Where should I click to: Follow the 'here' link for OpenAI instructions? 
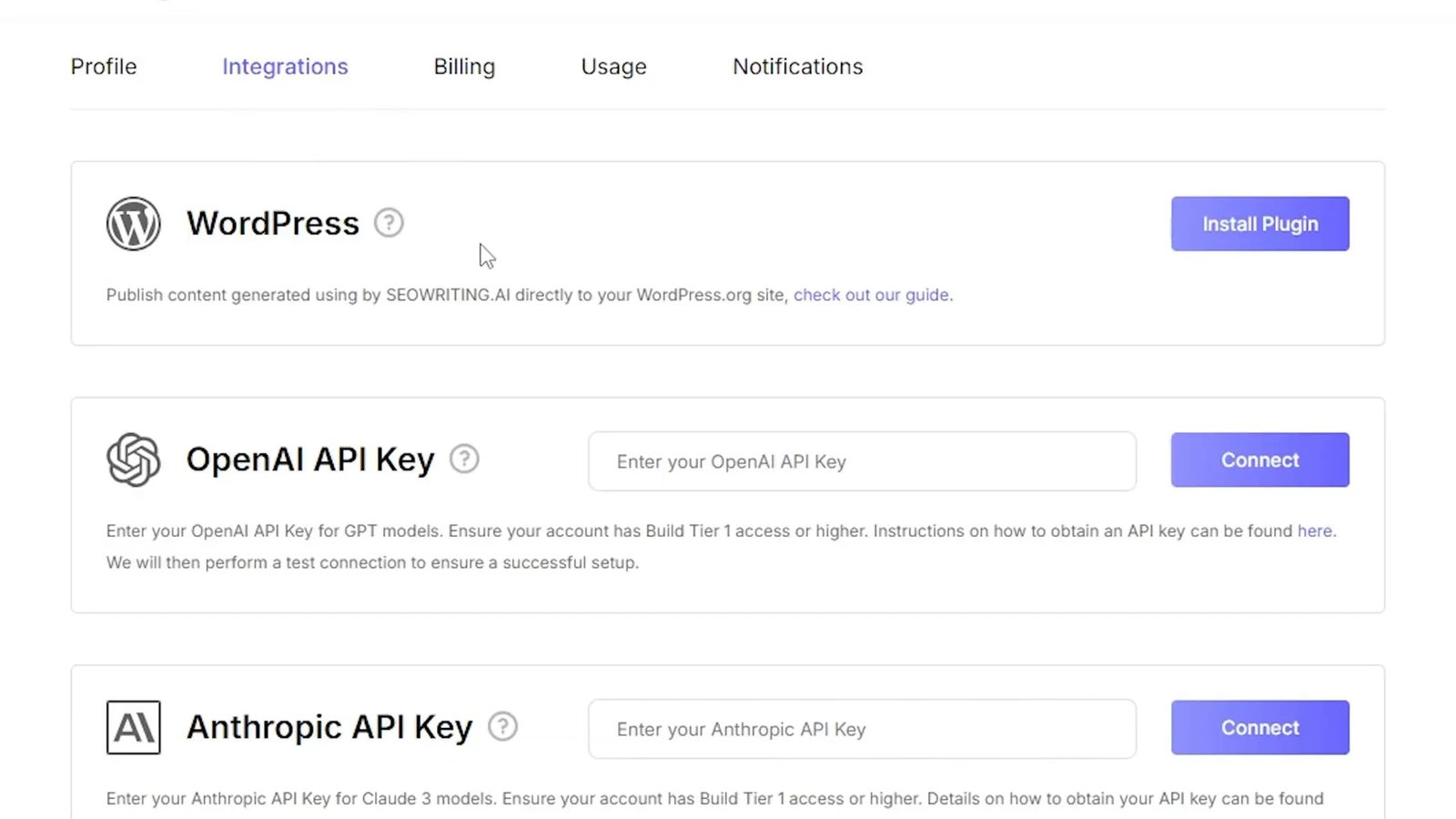(x=1315, y=531)
